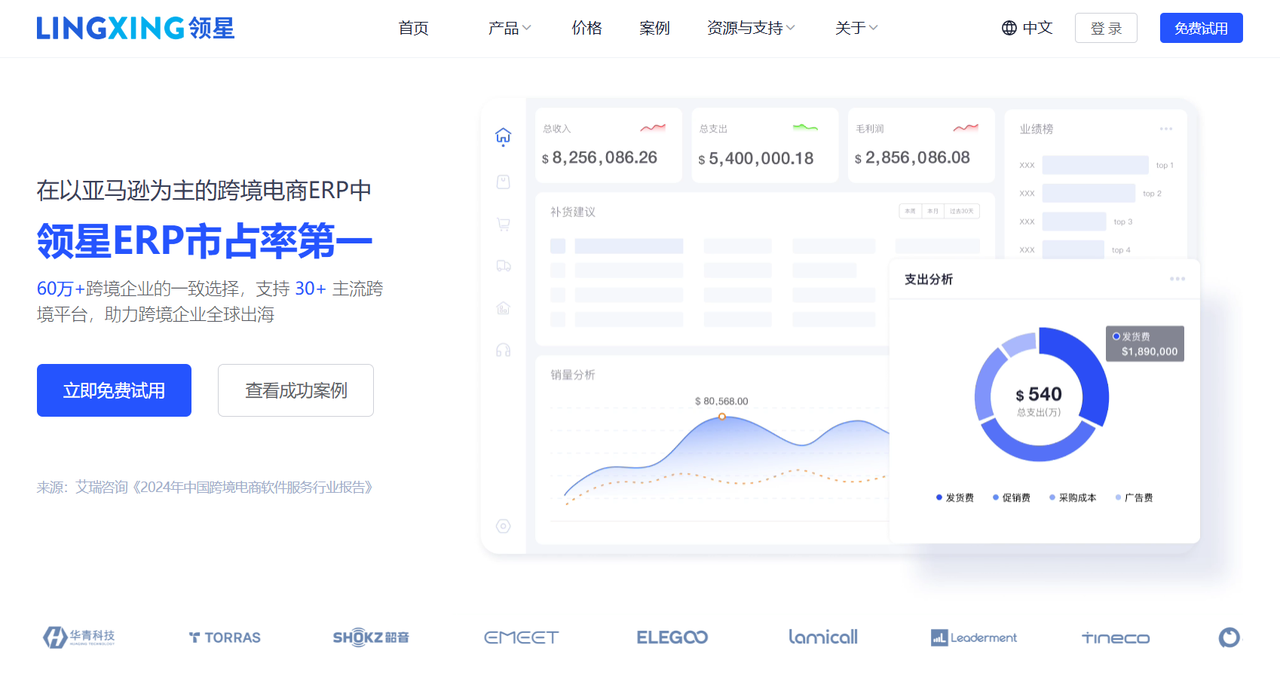Screen dimensions: 1280x691
Task: Click the TORRAS customer logo
Action: click(225, 637)
